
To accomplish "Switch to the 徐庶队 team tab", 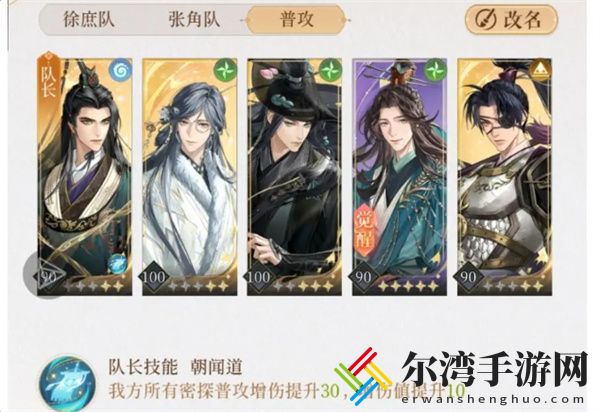I will point(89,19).
